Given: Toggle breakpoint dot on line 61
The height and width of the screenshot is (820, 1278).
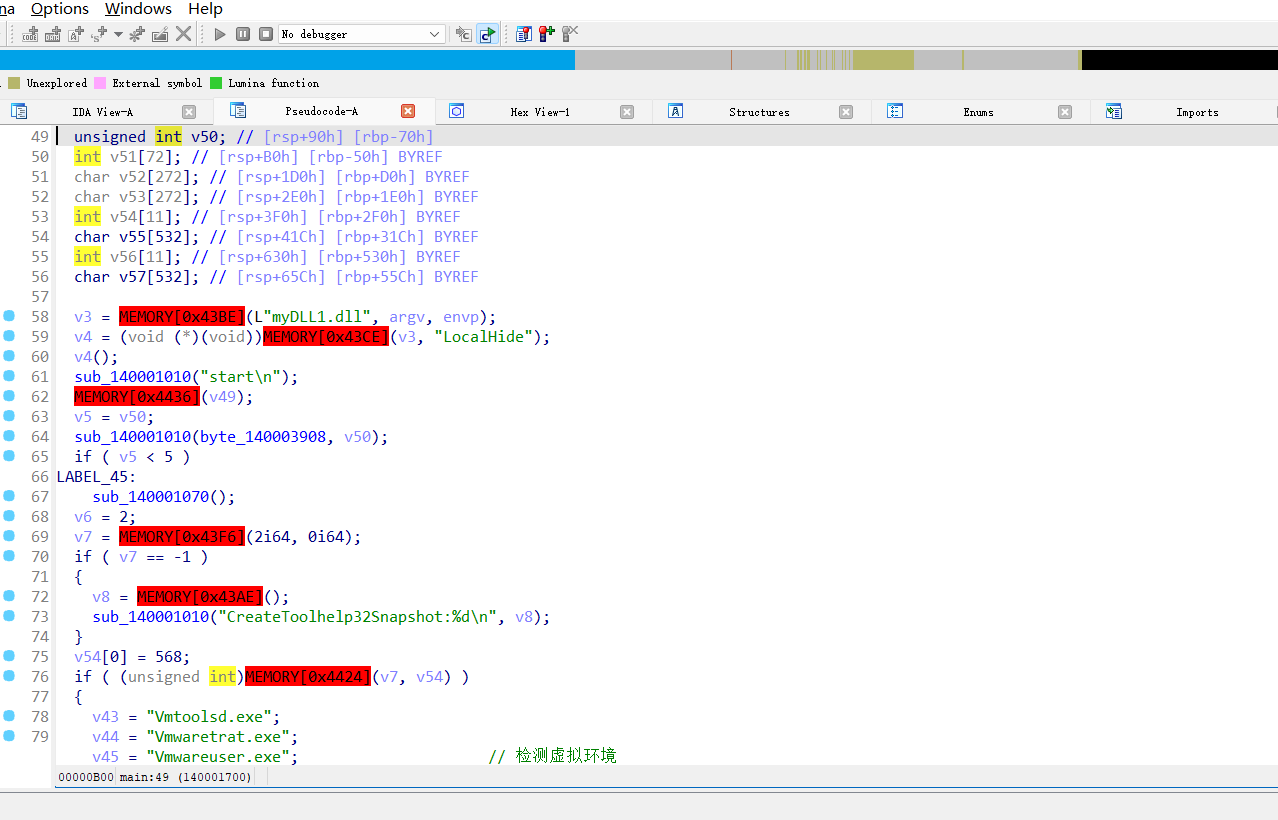Looking at the screenshot, I should coord(9,376).
